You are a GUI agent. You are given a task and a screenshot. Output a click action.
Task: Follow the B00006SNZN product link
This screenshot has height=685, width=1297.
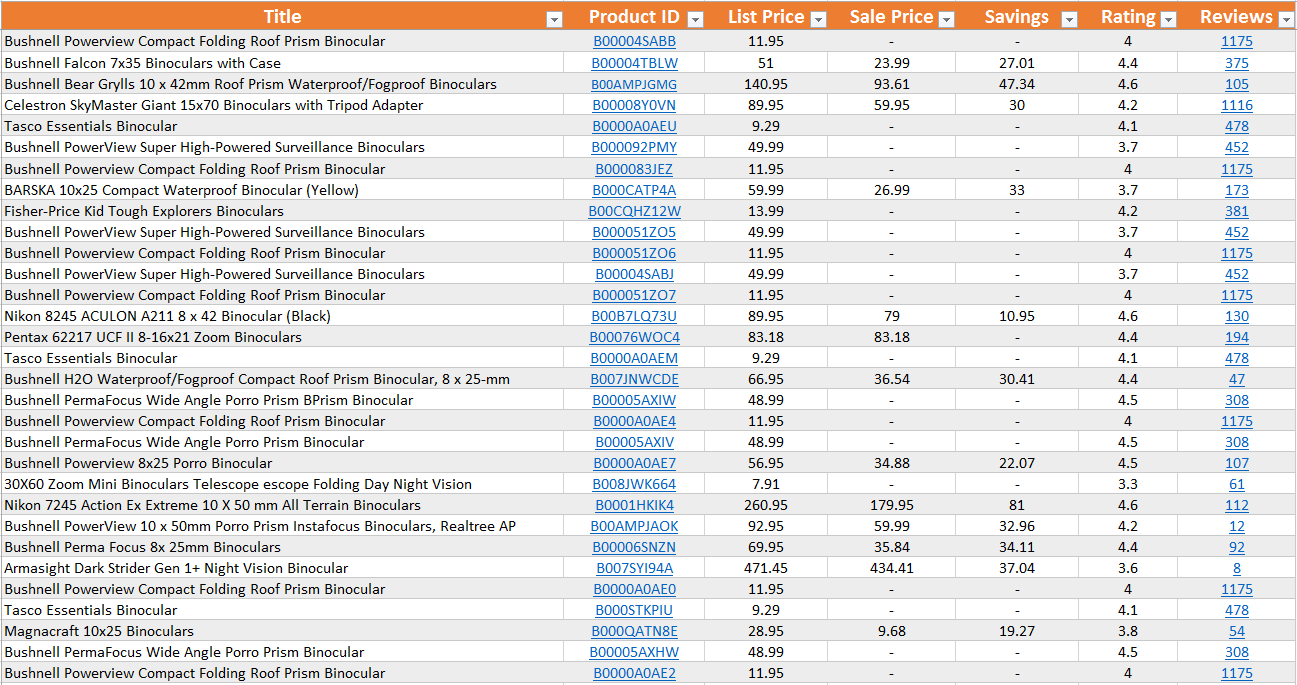coord(635,547)
